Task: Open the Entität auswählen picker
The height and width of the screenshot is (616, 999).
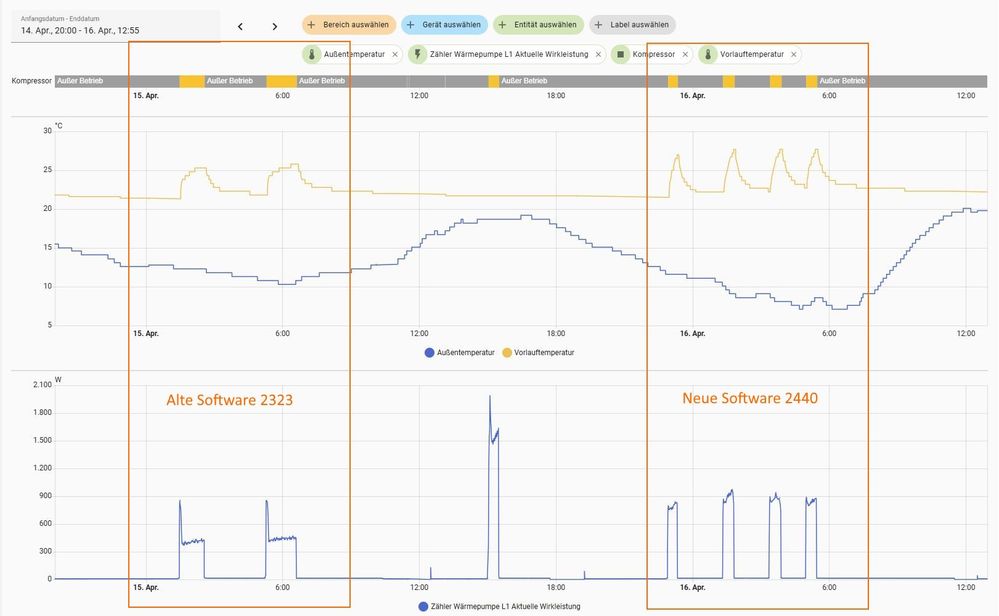Action: [539, 25]
